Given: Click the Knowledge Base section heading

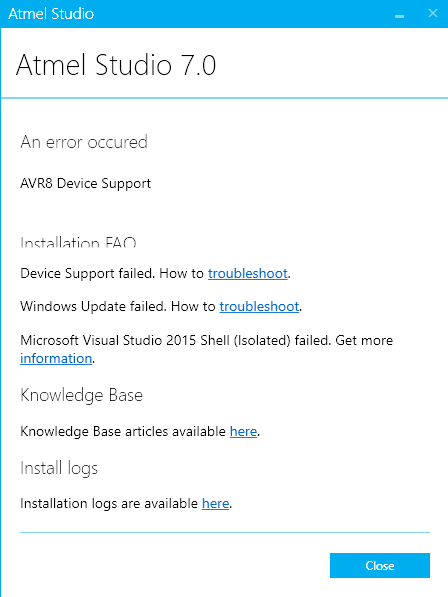Looking at the screenshot, I should coord(81,395).
